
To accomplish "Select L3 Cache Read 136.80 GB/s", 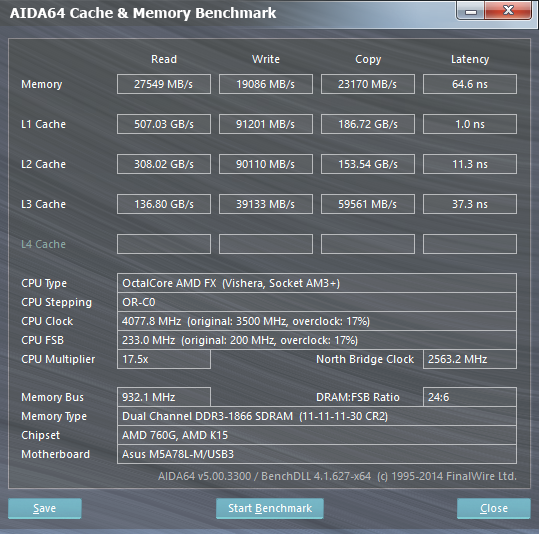I will [x=164, y=204].
